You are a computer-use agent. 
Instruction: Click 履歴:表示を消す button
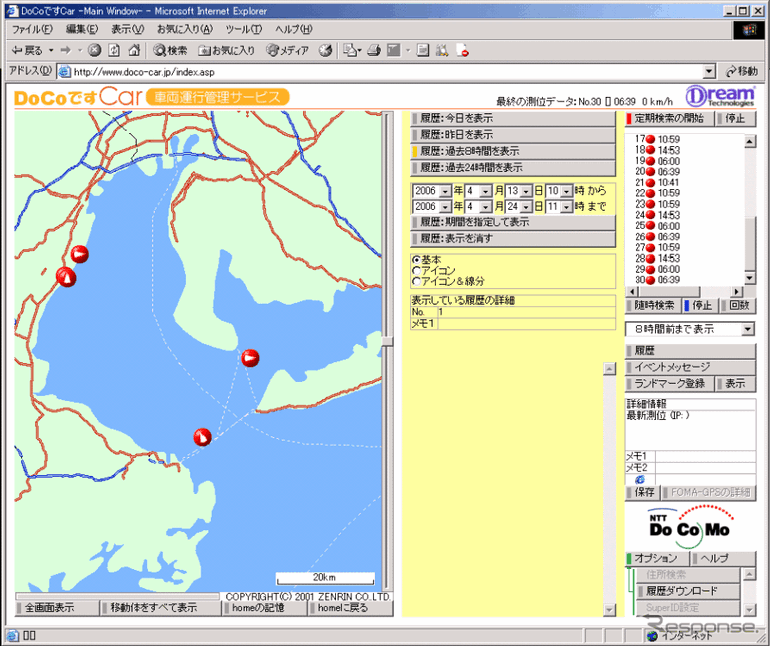coord(513,239)
